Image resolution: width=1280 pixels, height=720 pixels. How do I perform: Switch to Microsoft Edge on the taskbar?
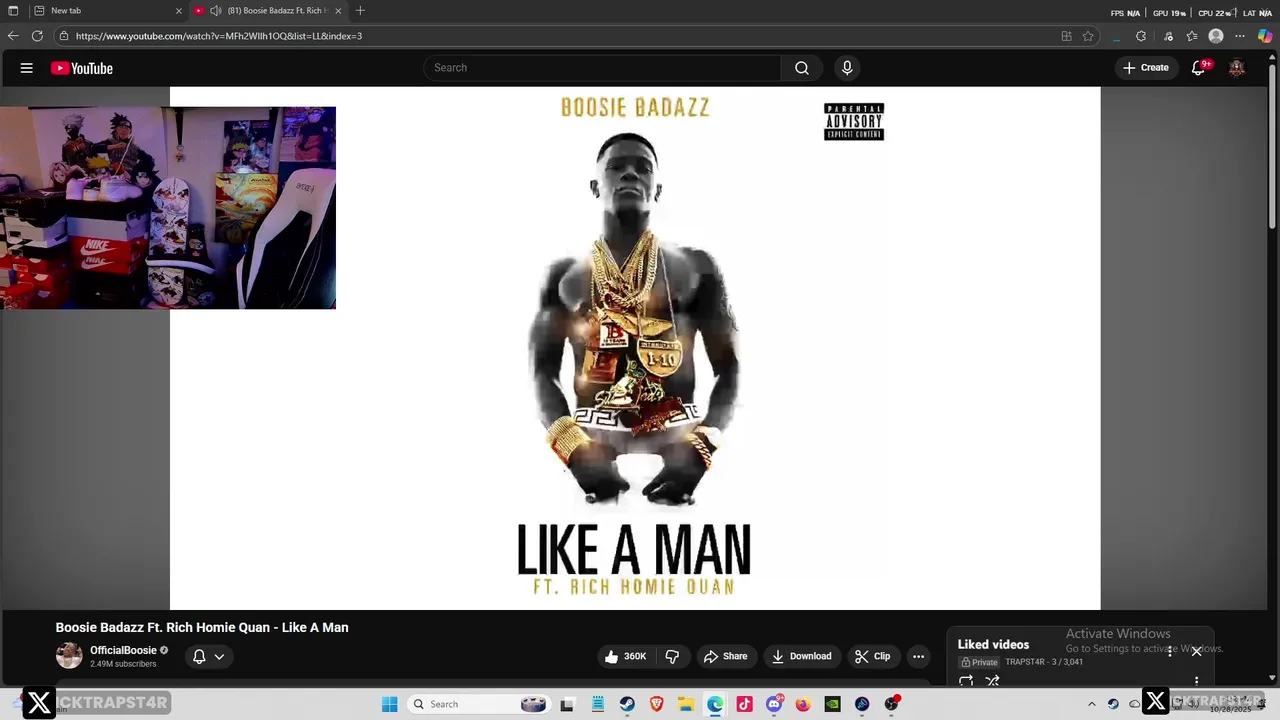tap(715, 704)
